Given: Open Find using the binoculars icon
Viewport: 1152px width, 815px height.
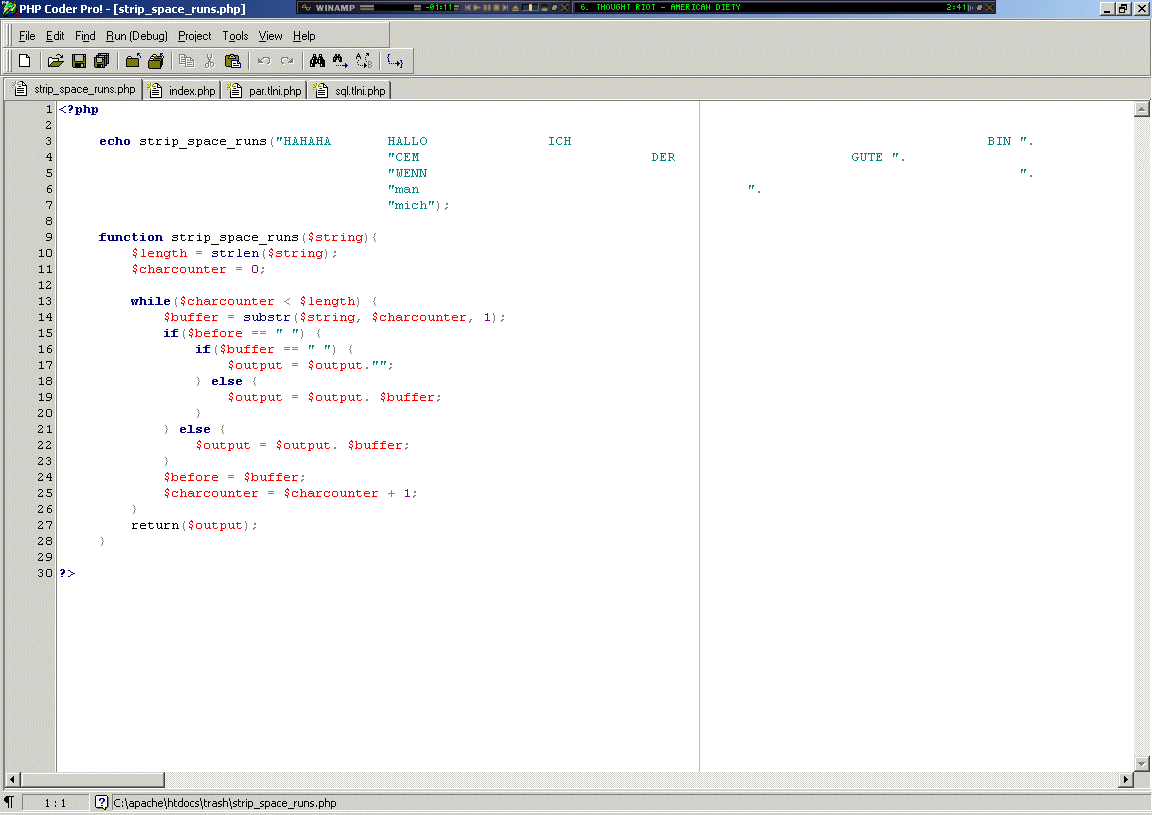Looking at the screenshot, I should 318,61.
